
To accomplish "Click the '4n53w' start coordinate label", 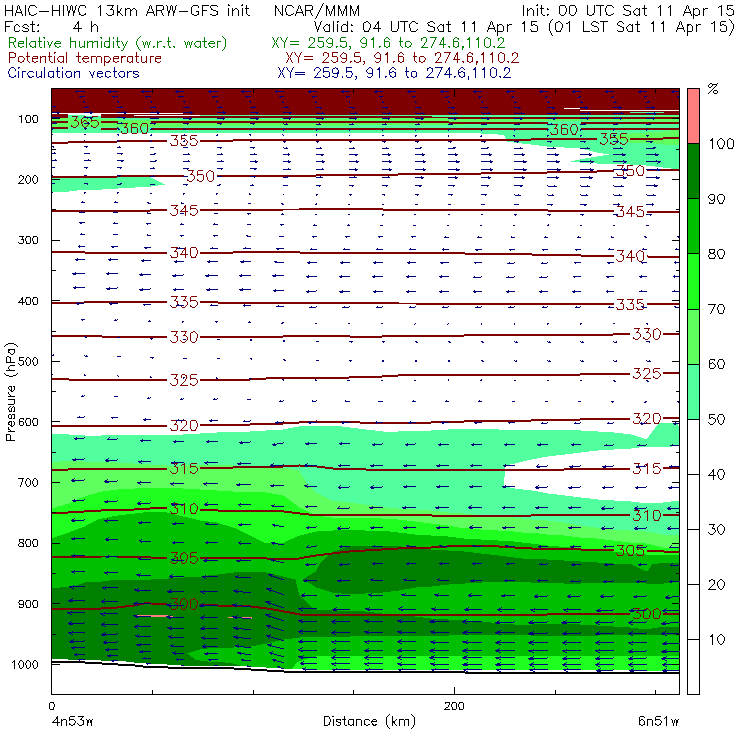I will 72,722.
